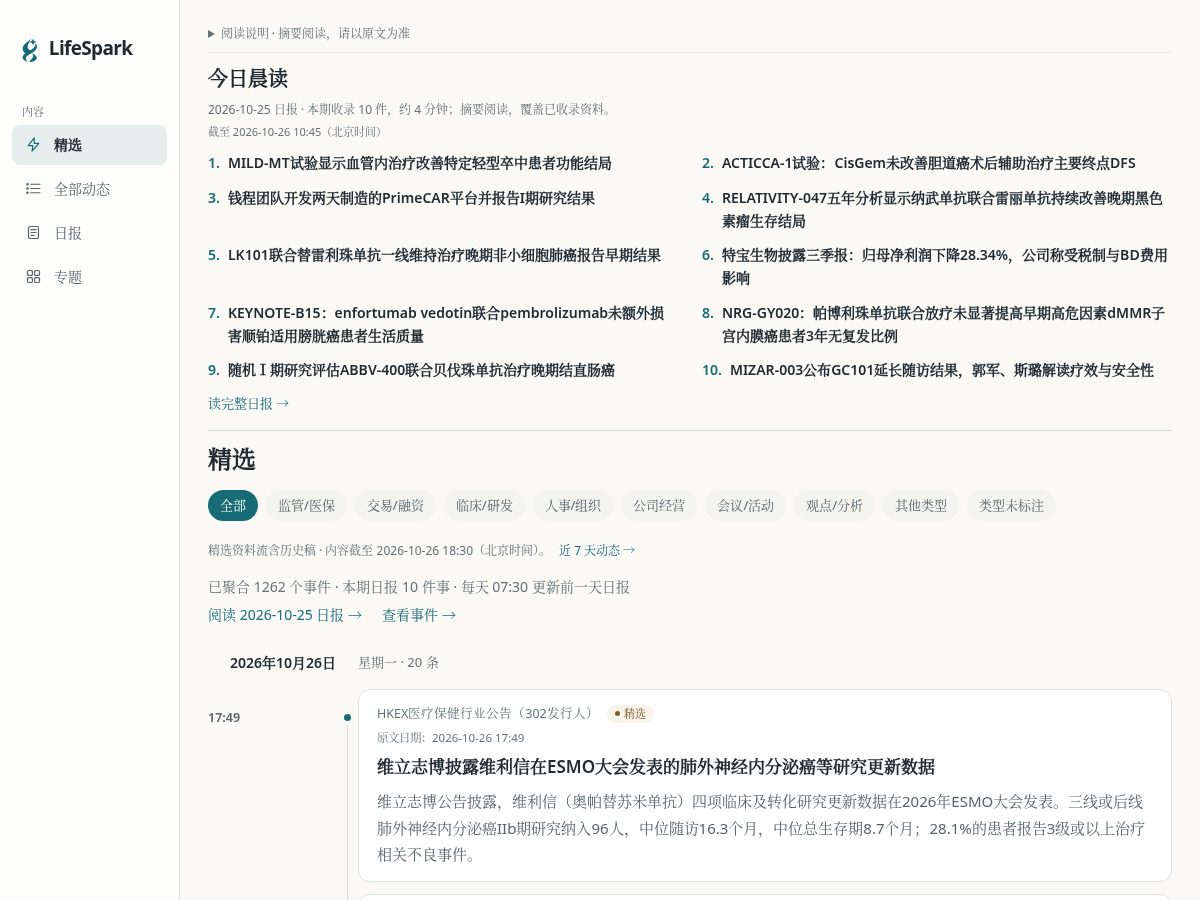The width and height of the screenshot is (1200, 900).
Task: Open the 维立志博披露维利信 article title
Action: click(x=656, y=767)
